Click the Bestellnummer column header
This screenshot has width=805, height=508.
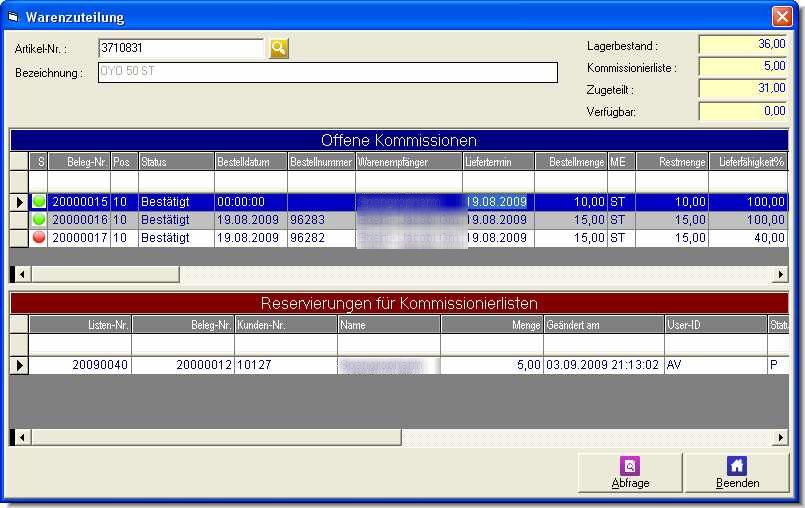pyautogui.click(x=321, y=162)
